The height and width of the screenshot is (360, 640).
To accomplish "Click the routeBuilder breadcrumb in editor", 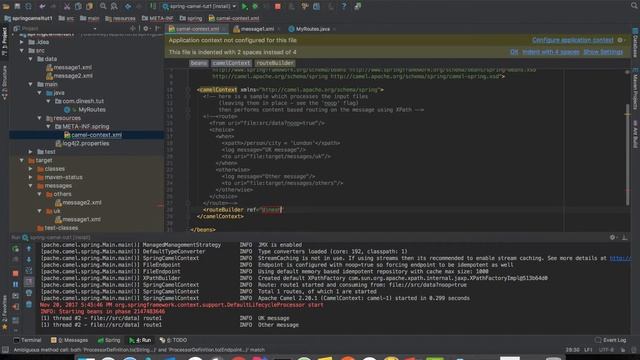I will (x=275, y=63).
